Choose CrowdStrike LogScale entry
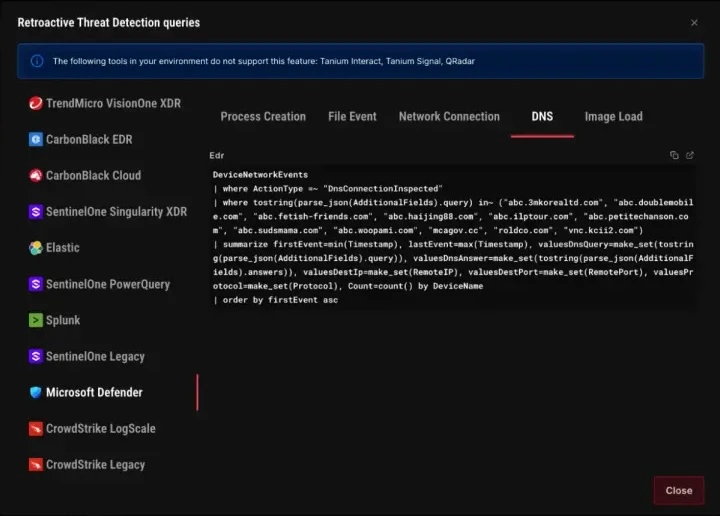The width and height of the screenshot is (720, 516). click(92, 428)
